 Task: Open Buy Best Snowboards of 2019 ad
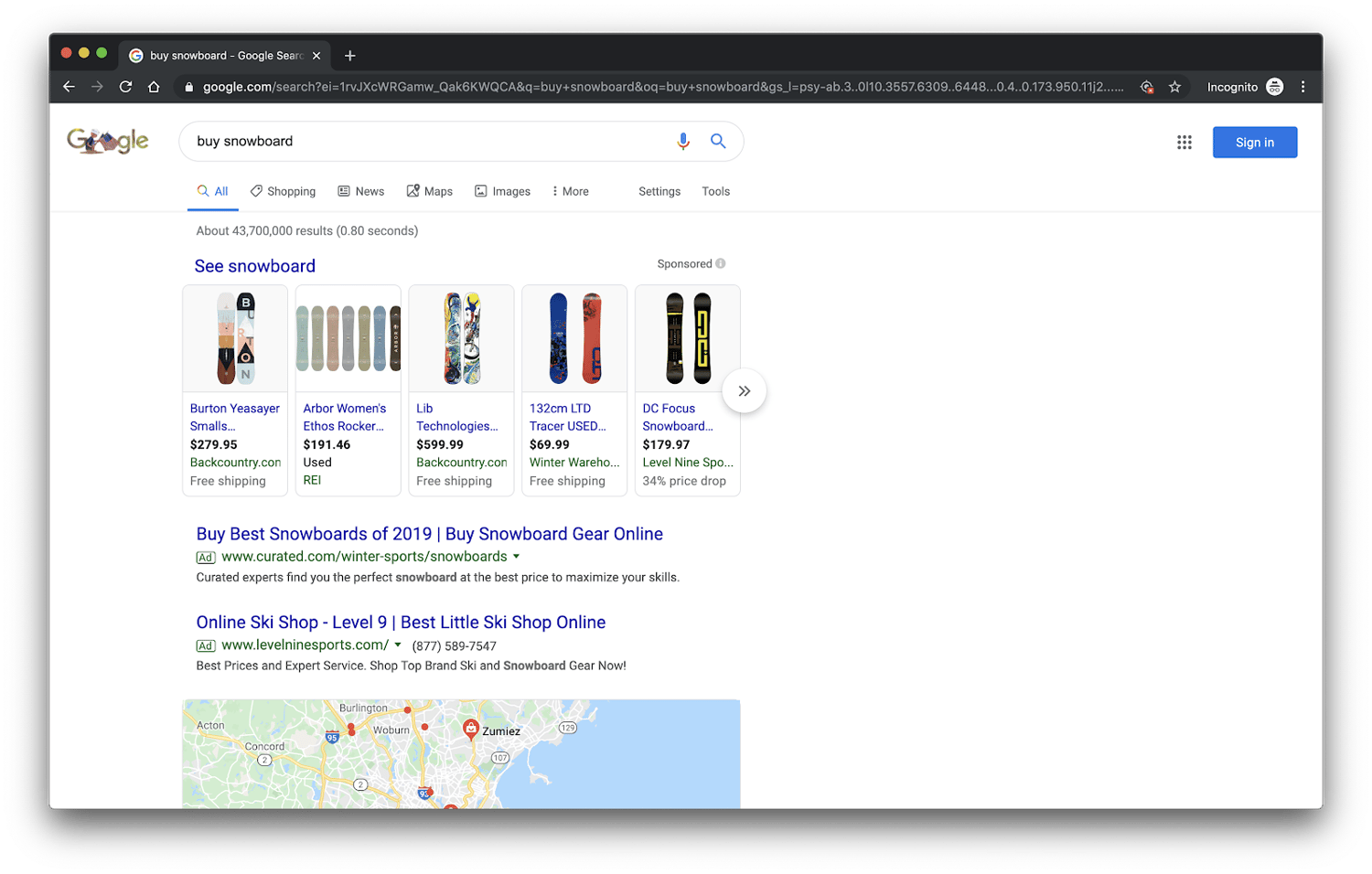tap(430, 534)
